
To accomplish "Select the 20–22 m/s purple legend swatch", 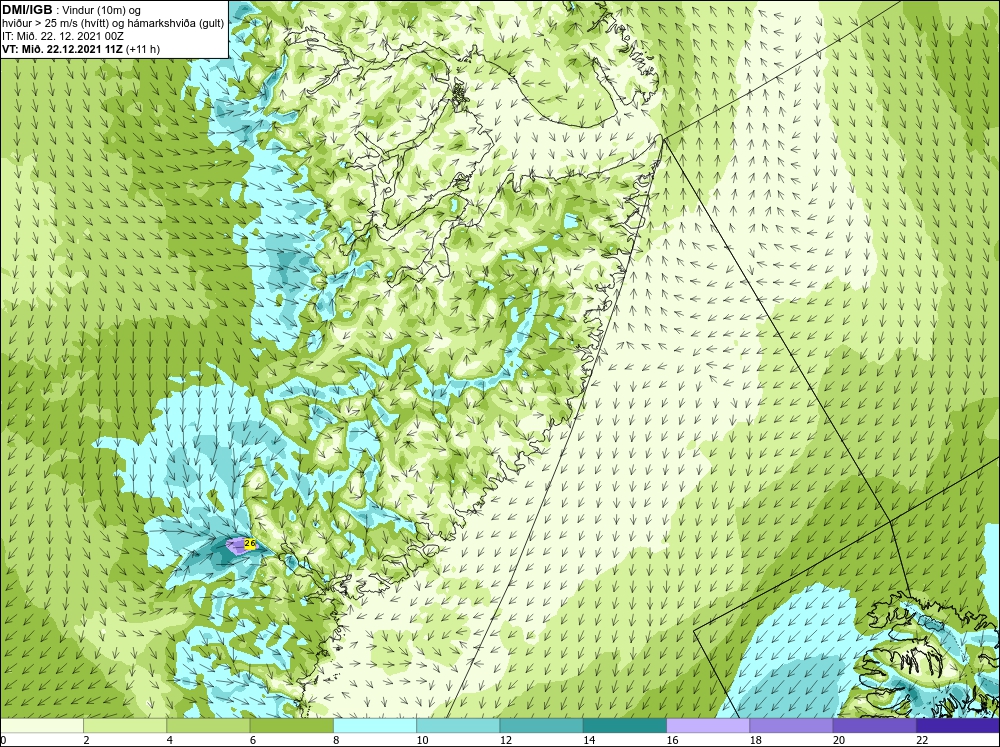I will [x=874, y=726].
